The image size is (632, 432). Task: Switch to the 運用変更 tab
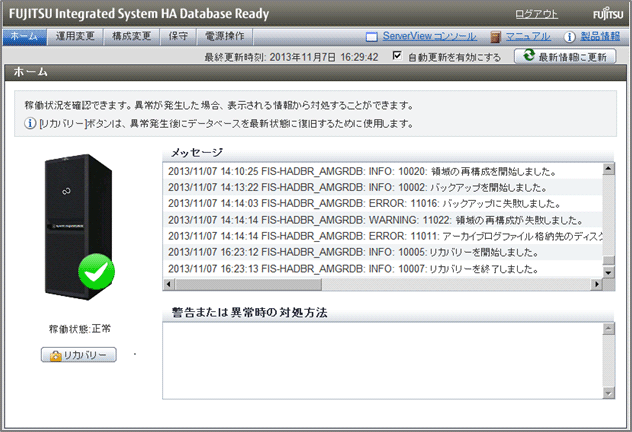click(x=75, y=37)
